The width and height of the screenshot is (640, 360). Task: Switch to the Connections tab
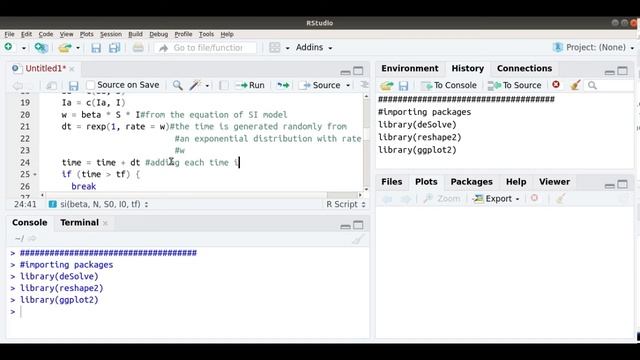tap(524, 68)
